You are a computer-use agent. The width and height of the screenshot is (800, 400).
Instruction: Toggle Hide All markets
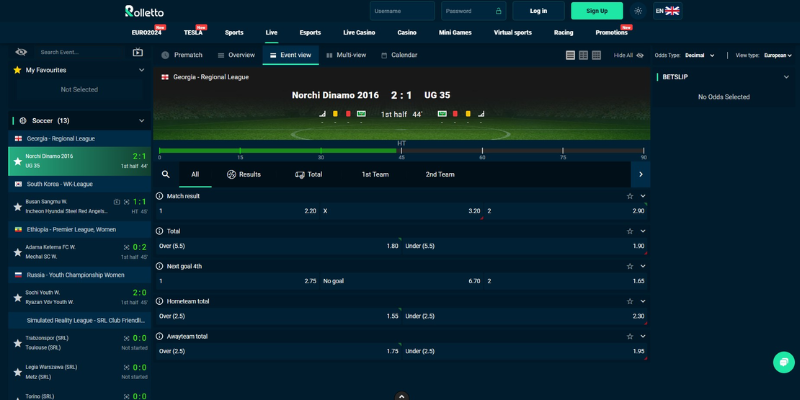tap(629, 55)
